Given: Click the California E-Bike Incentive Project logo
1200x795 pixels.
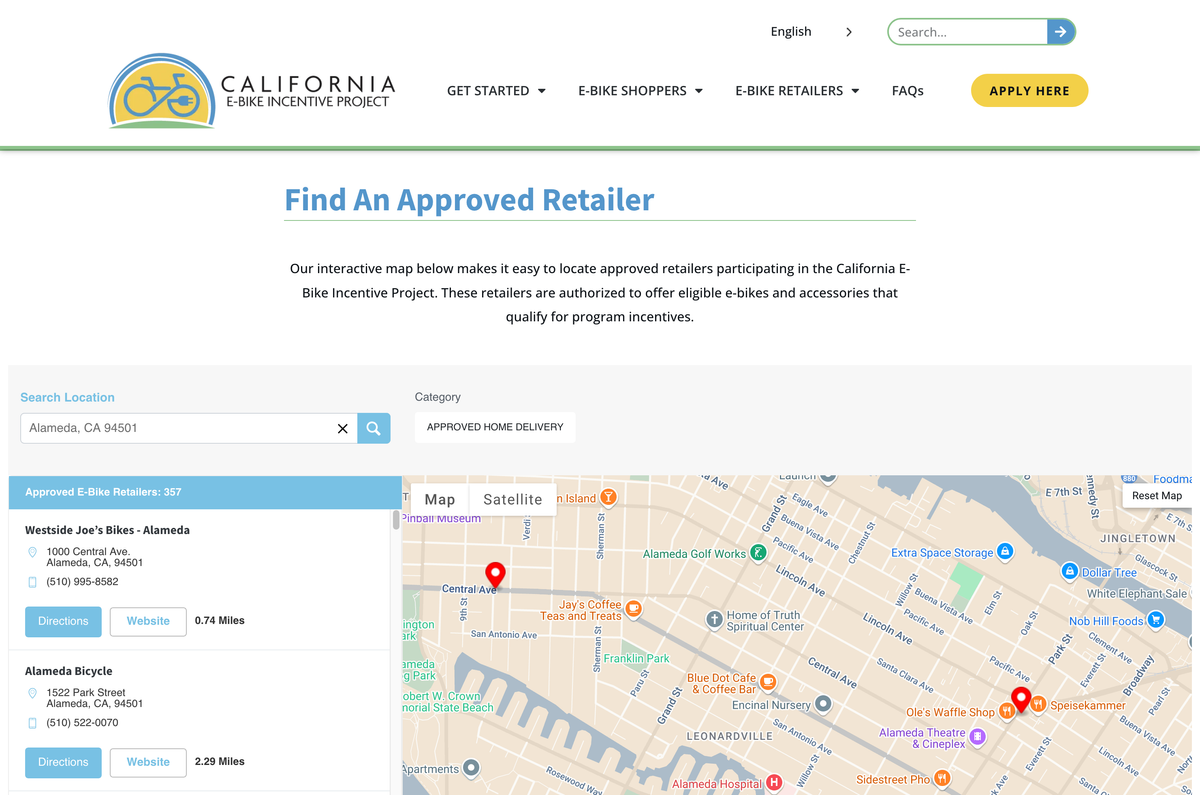Looking at the screenshot, I should click(x=252, y=91).
